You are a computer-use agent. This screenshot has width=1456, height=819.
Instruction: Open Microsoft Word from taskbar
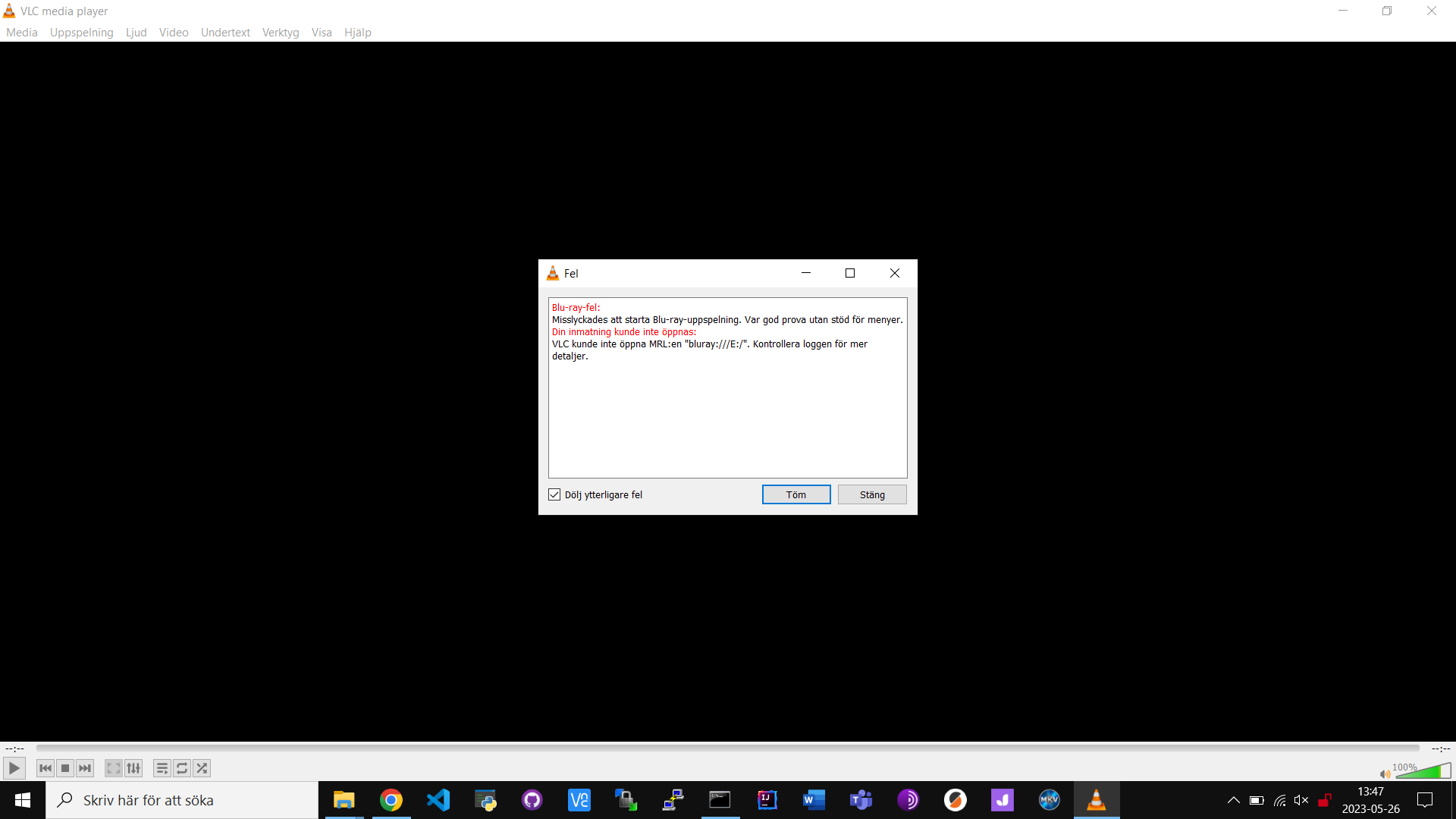click(x=814, y=800)
